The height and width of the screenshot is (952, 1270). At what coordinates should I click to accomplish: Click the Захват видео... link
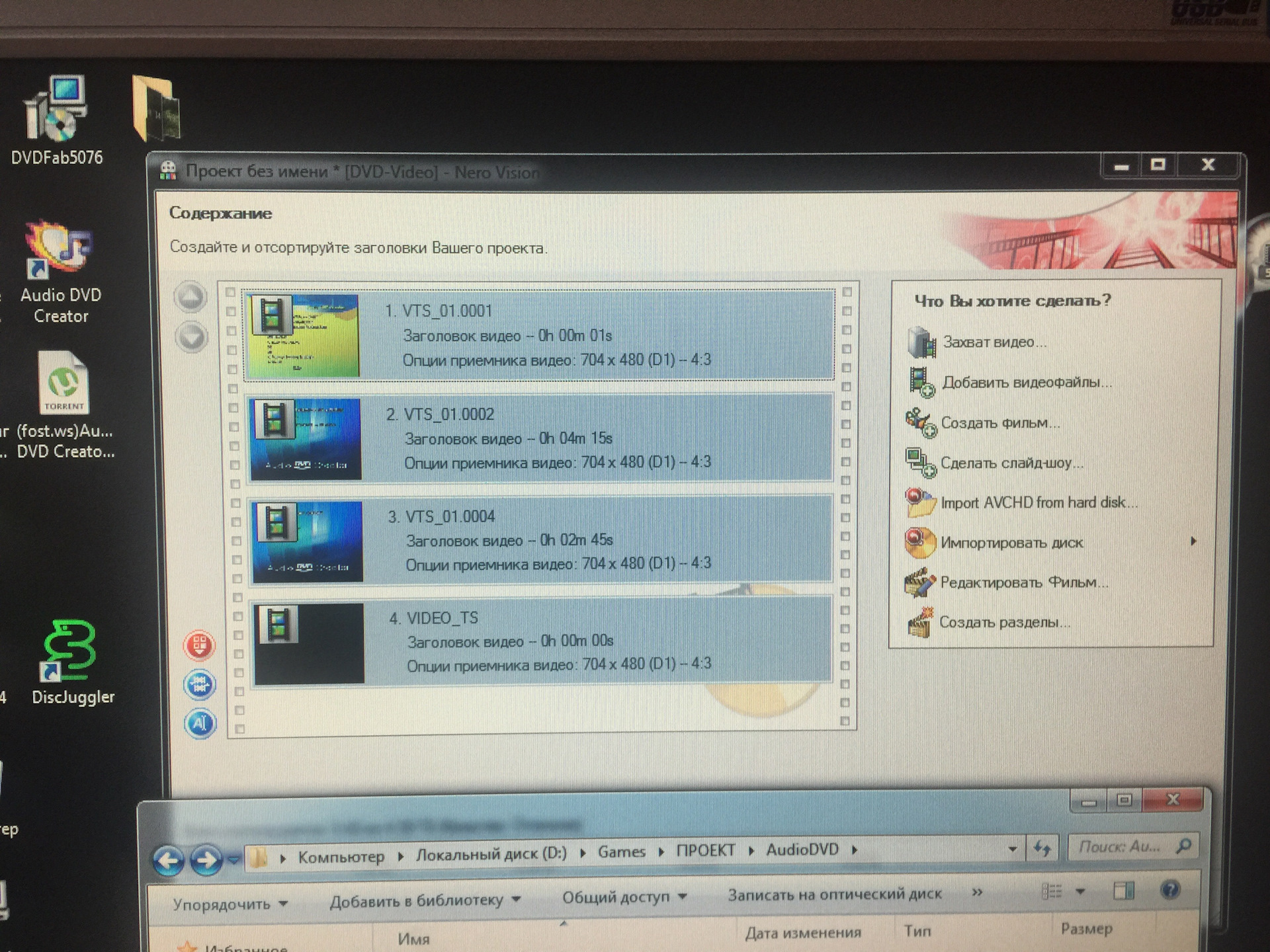pos(994,342)
